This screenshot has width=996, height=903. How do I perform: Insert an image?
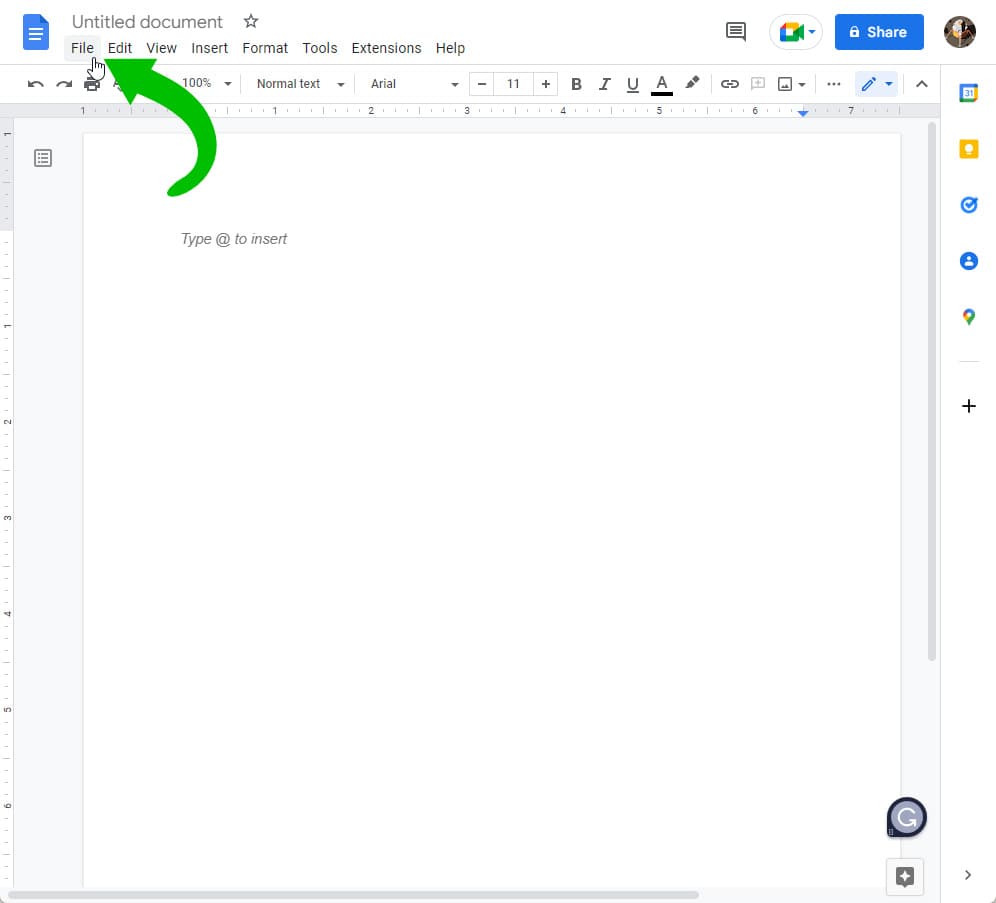coord(786,84)
